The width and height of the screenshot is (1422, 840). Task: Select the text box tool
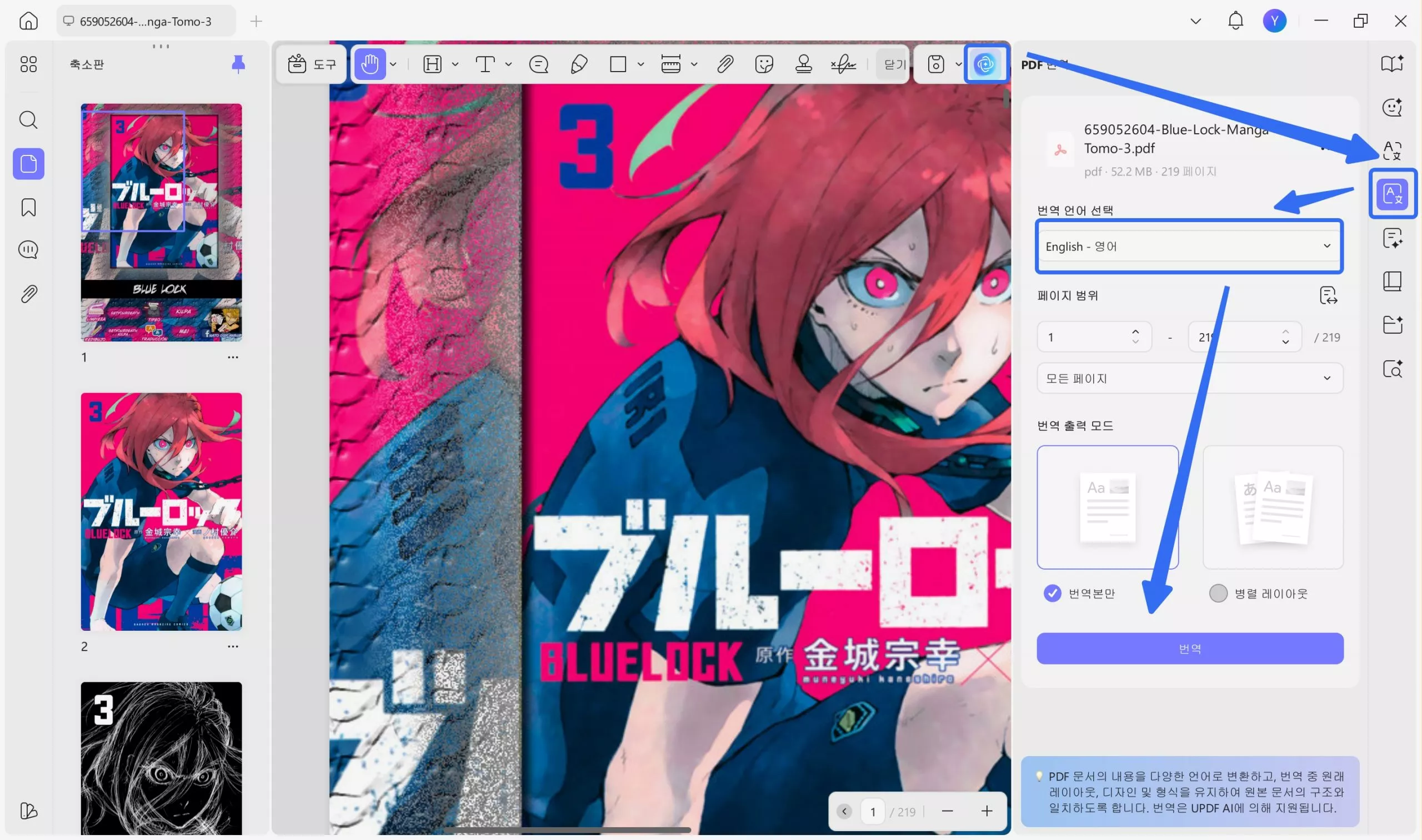pyautogui.click(x=485, y=64)
